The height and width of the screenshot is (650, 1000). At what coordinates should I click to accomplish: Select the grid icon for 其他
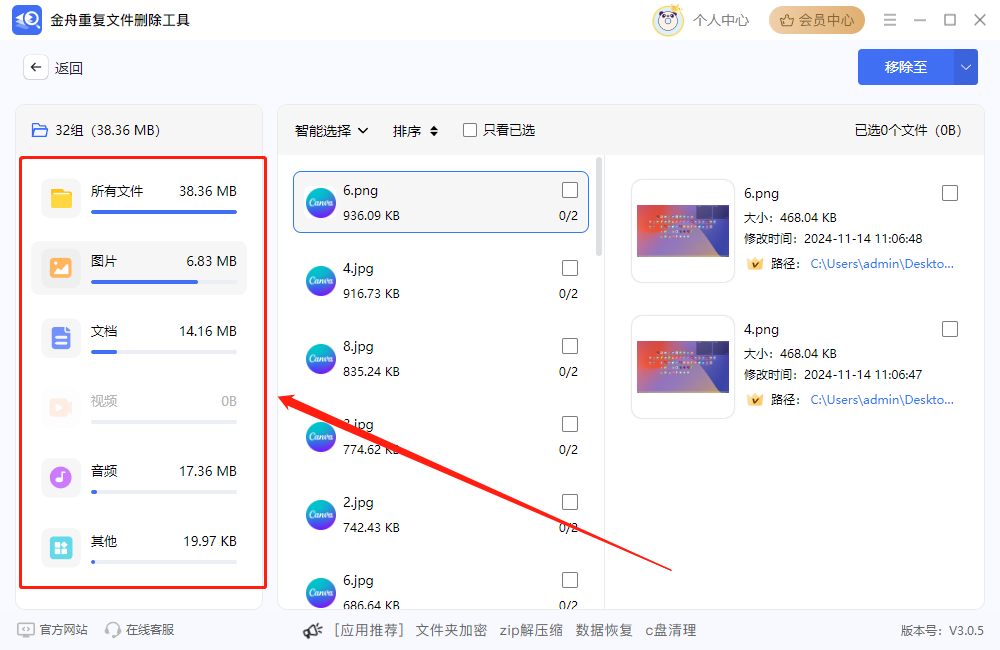tap(61, 547)
